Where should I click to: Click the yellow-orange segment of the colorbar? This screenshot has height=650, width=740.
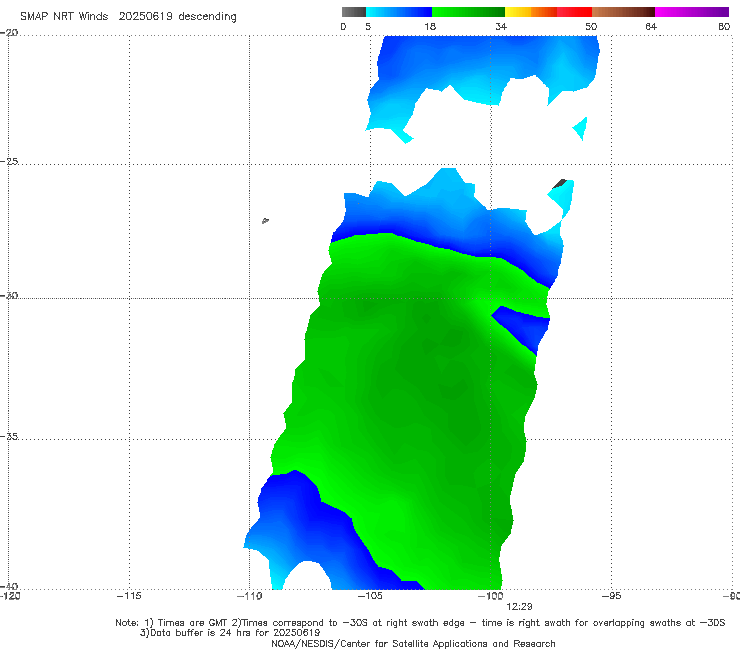click(x=531, y=12)
